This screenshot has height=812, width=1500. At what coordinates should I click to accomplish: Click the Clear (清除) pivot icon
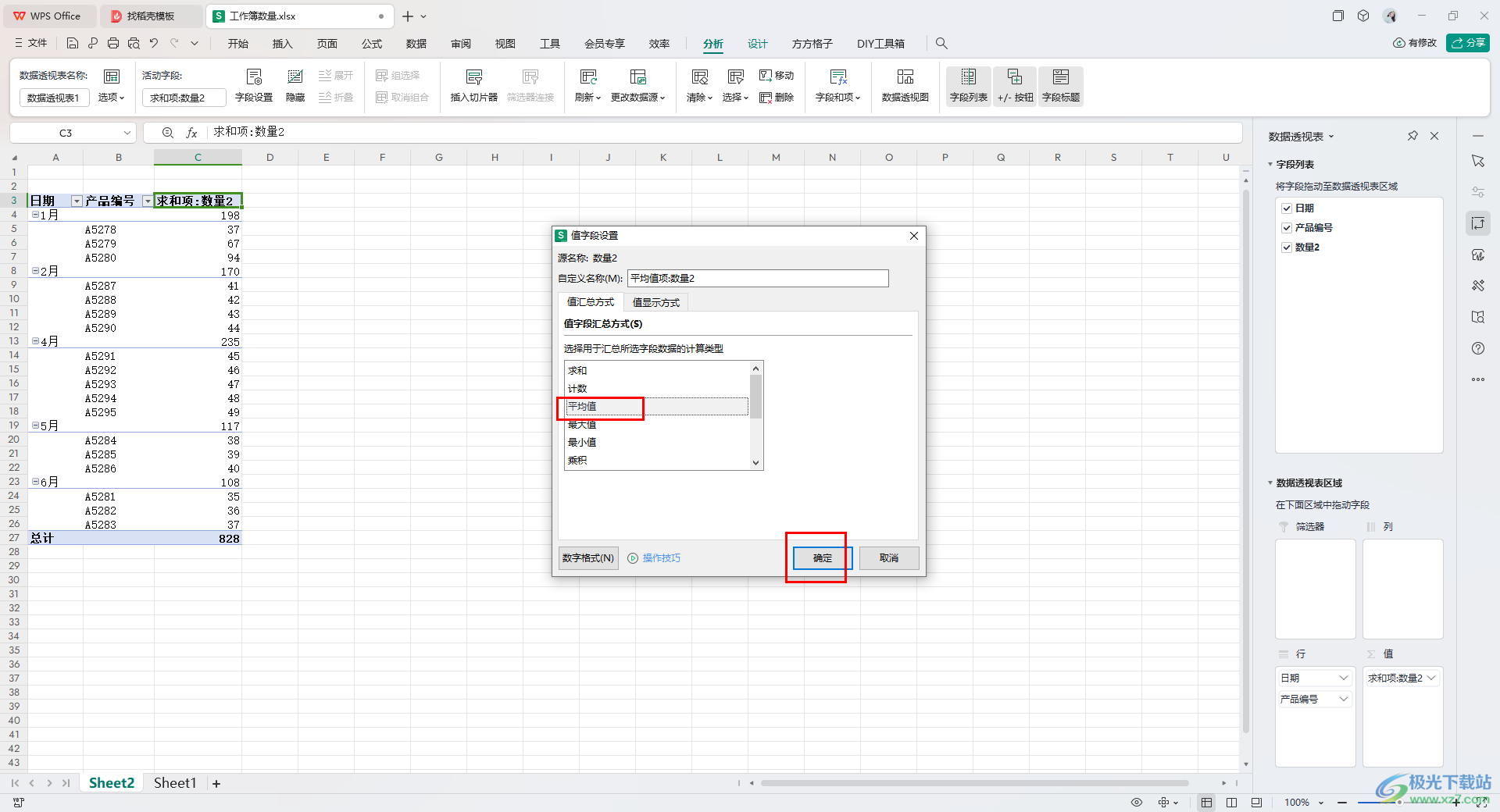(x=699, y=85)
